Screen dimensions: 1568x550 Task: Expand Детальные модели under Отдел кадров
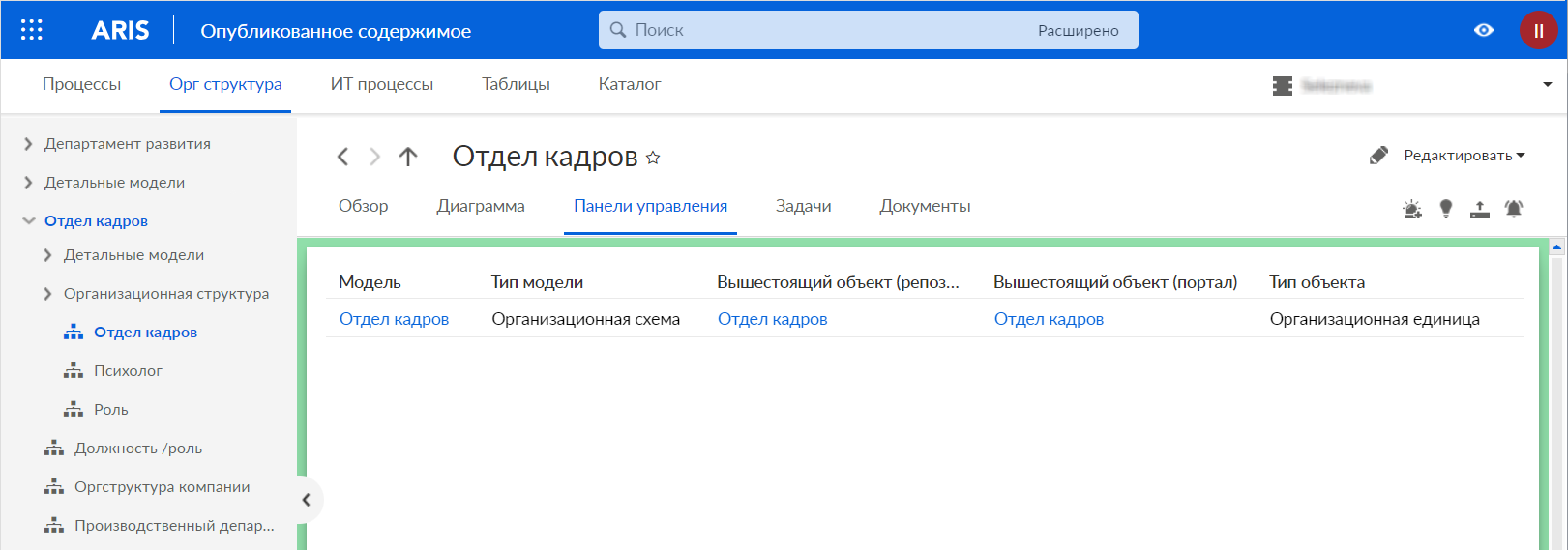coord(47,255)
